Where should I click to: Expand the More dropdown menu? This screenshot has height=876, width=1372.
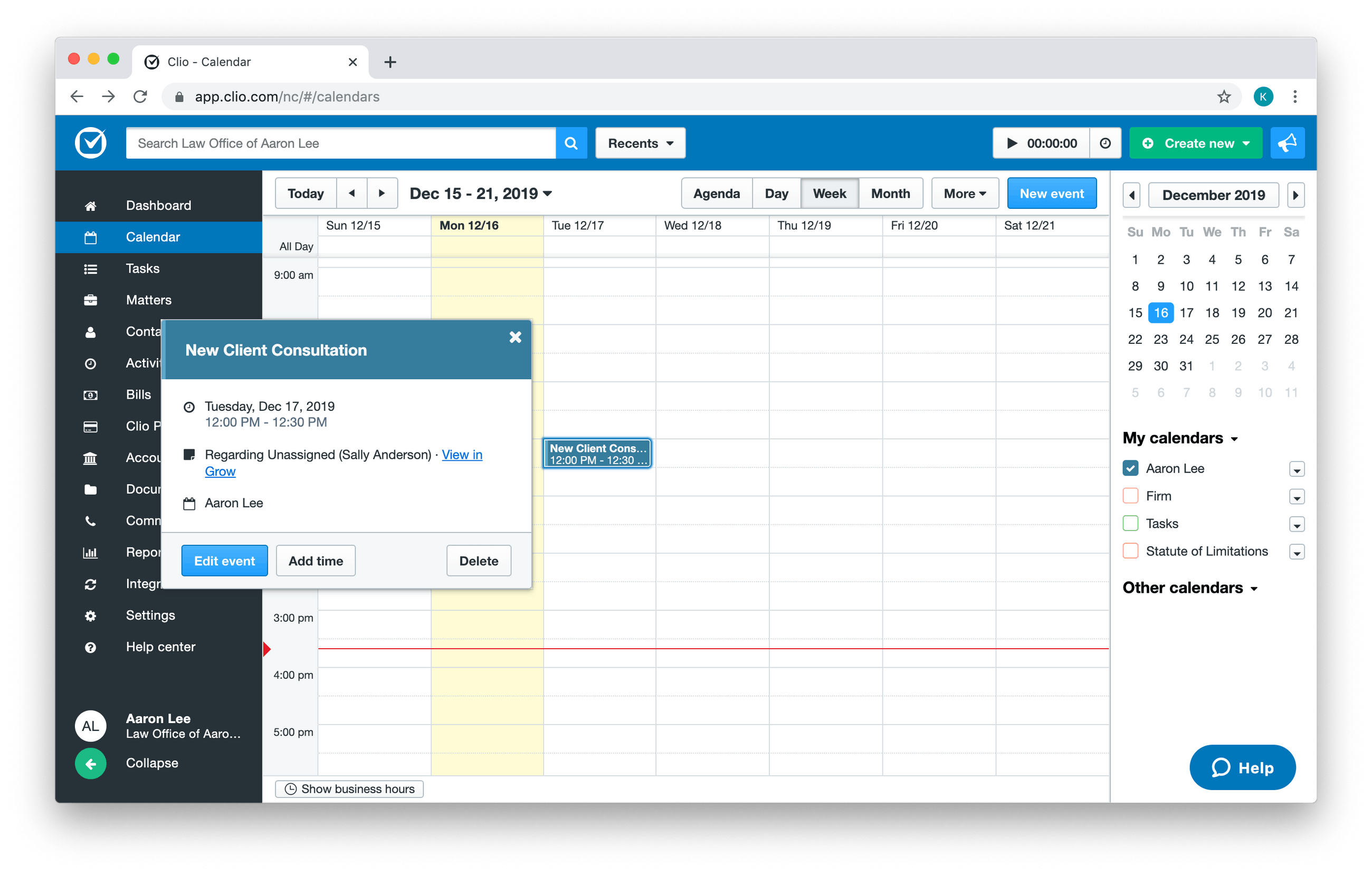click(x=964, y=194)
